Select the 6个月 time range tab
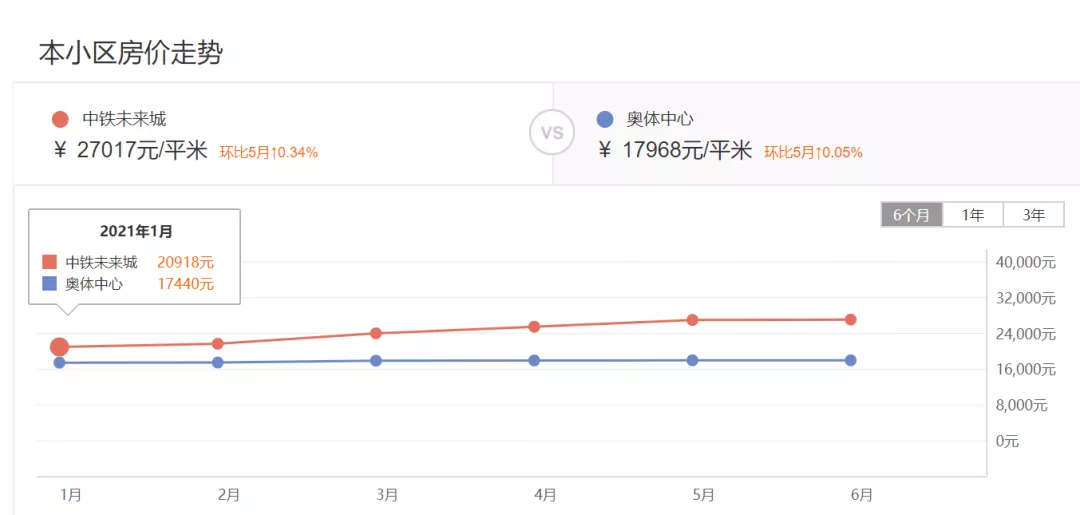The image size is (1080, 515). (x=911, y=215)
